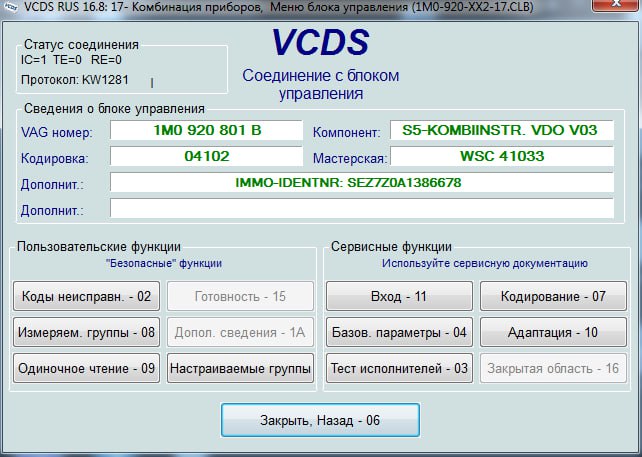Open Одиночное чтение - 09
Viewport: 642px width, 457px height.
point(86,368)
